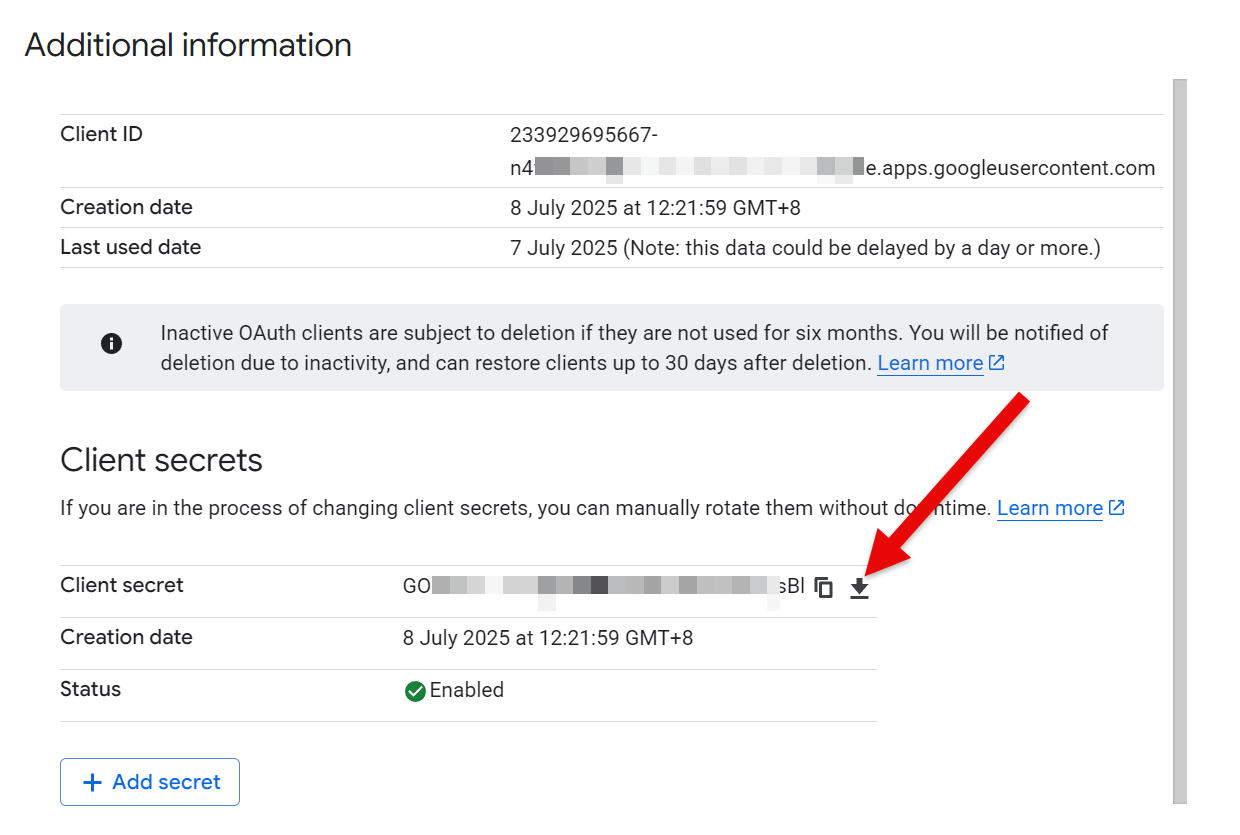
Task: Select the Client ID number starting 233929695667
Action: point(584,135)
